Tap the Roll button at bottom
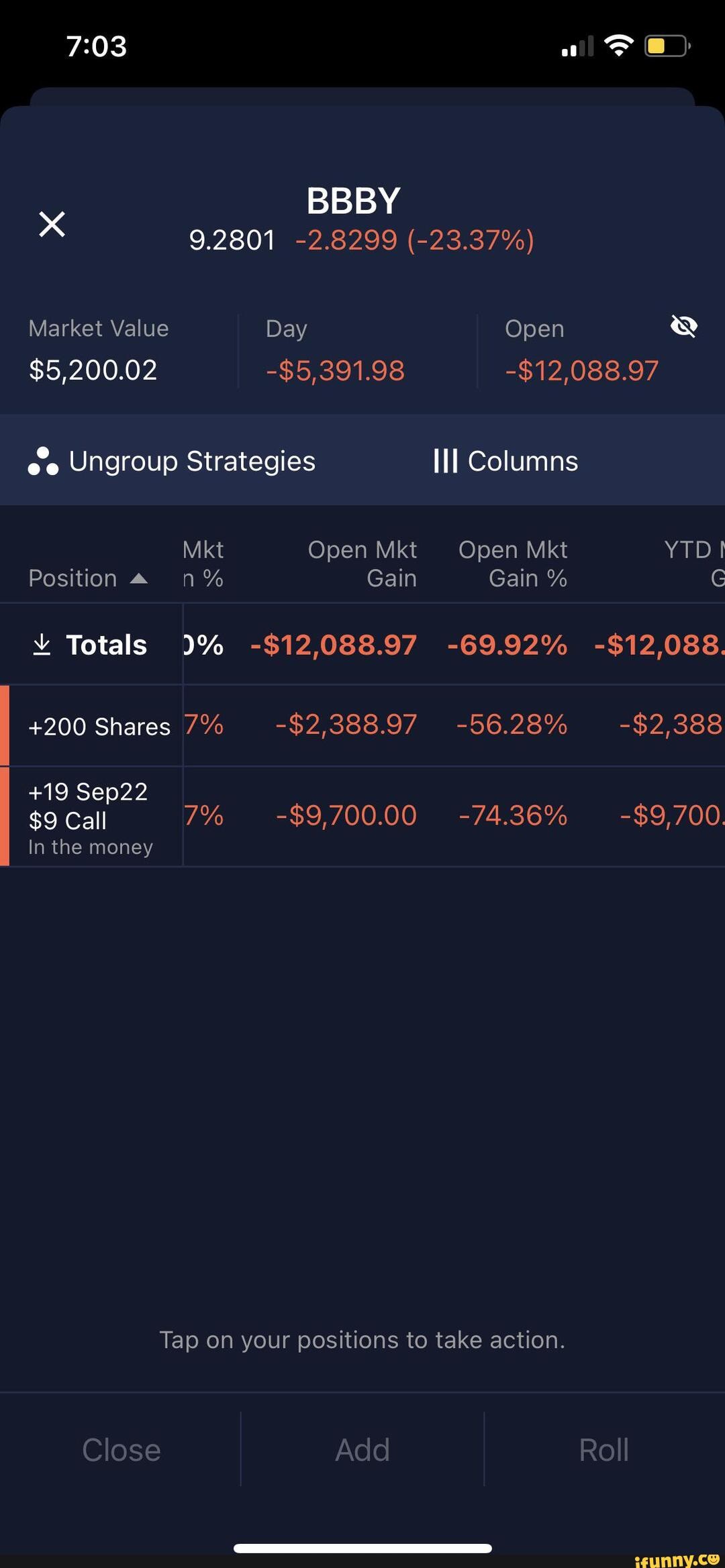 pos(604,1450)
